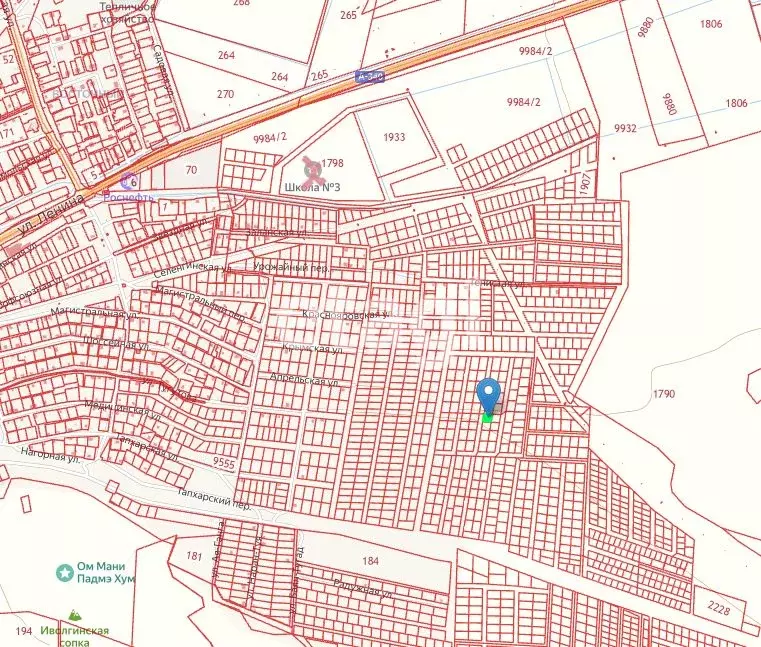Select the green highlighted parcel under the pin
Viewport: 761px width, 647px height.
pyautogui.click(x=488, y=418)
